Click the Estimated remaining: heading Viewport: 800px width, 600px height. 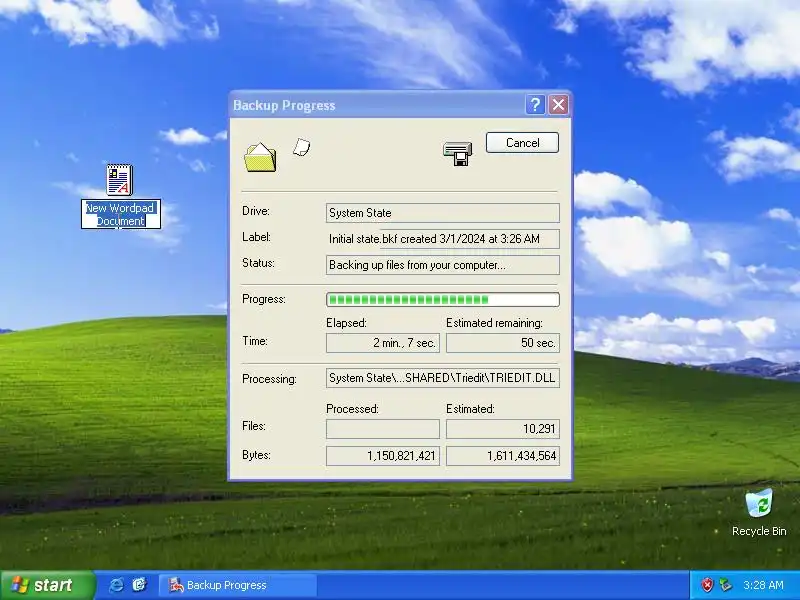coord(494,323)
